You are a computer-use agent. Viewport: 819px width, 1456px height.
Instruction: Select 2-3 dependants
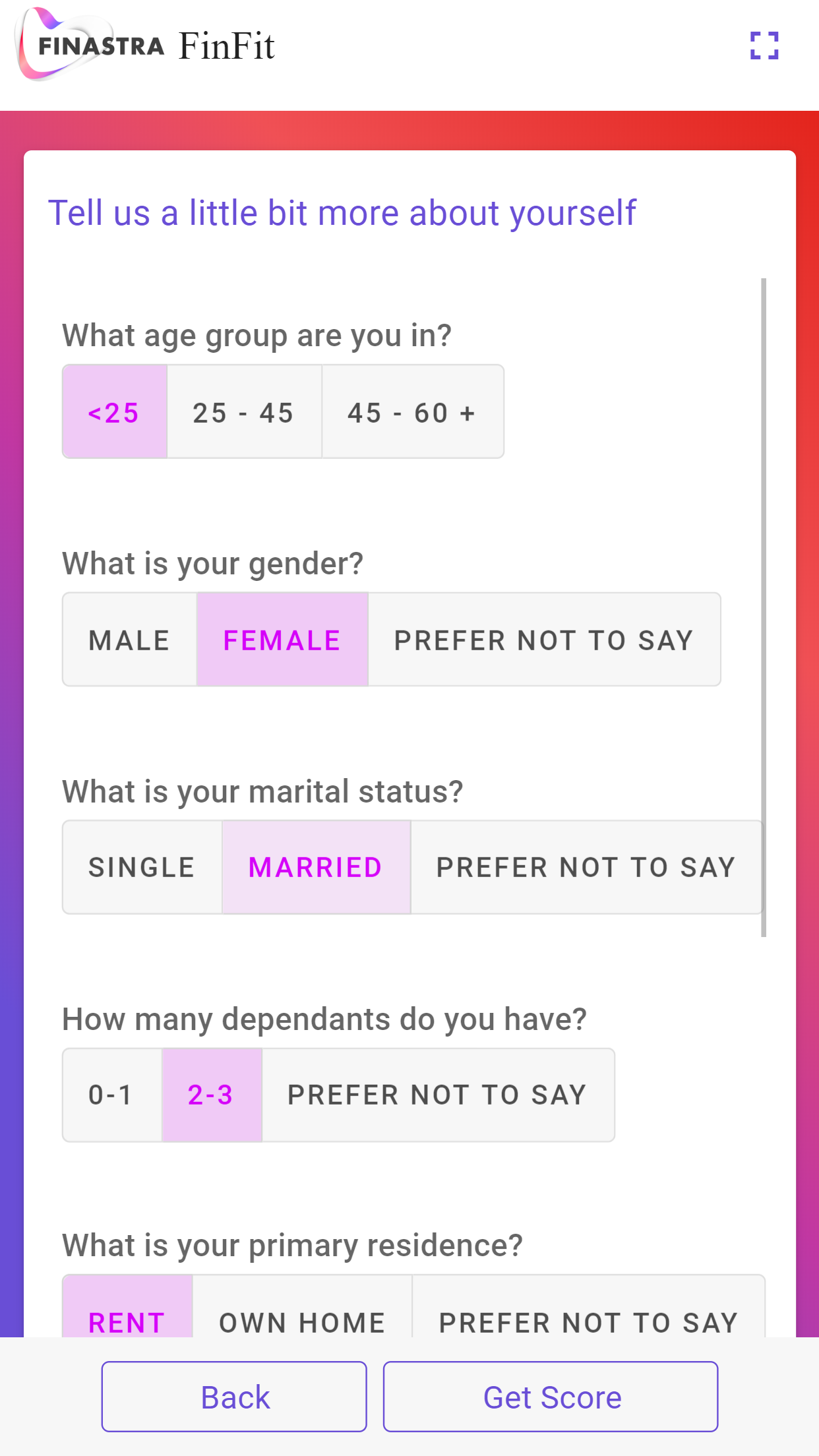coord(212,1095)
